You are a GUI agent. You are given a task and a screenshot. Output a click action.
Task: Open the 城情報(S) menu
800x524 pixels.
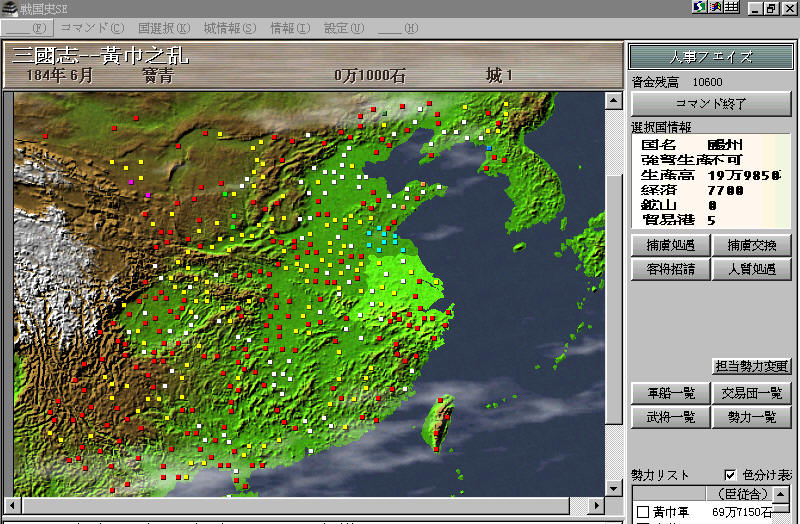pos(229,27)
